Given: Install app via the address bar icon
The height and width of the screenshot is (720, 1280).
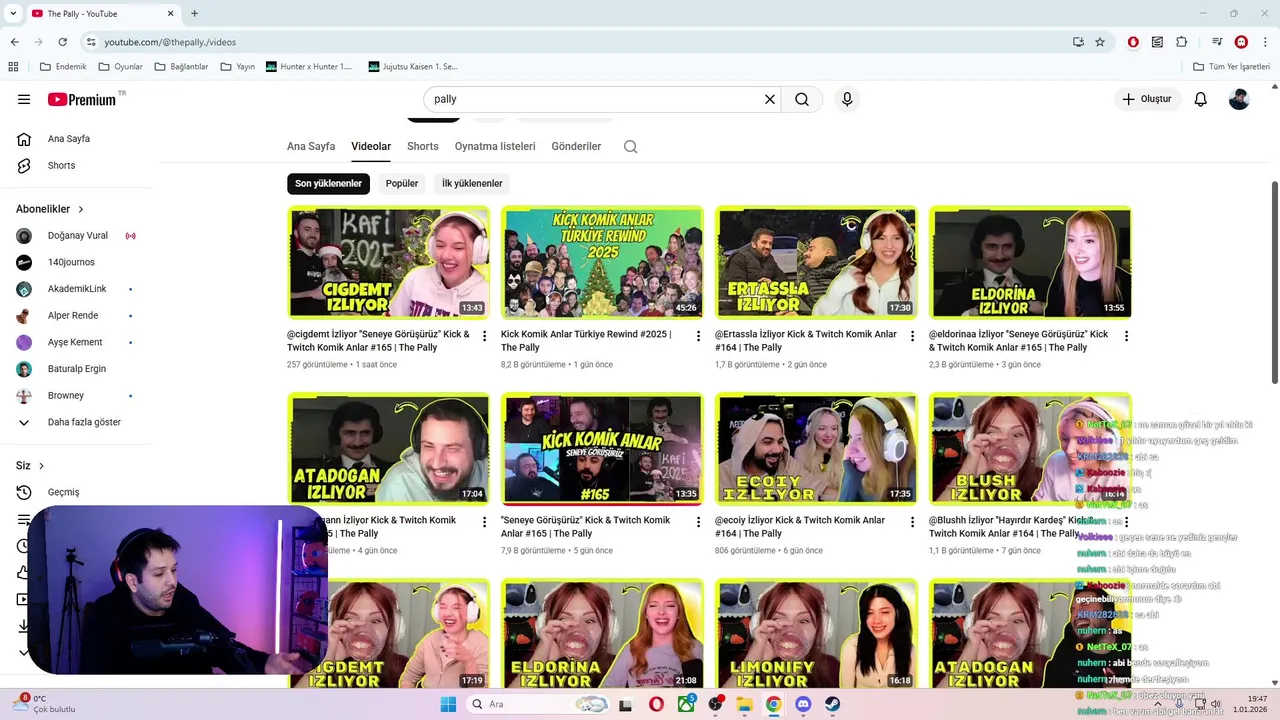Looking at the screenshot, I should tap(1078, 42).
